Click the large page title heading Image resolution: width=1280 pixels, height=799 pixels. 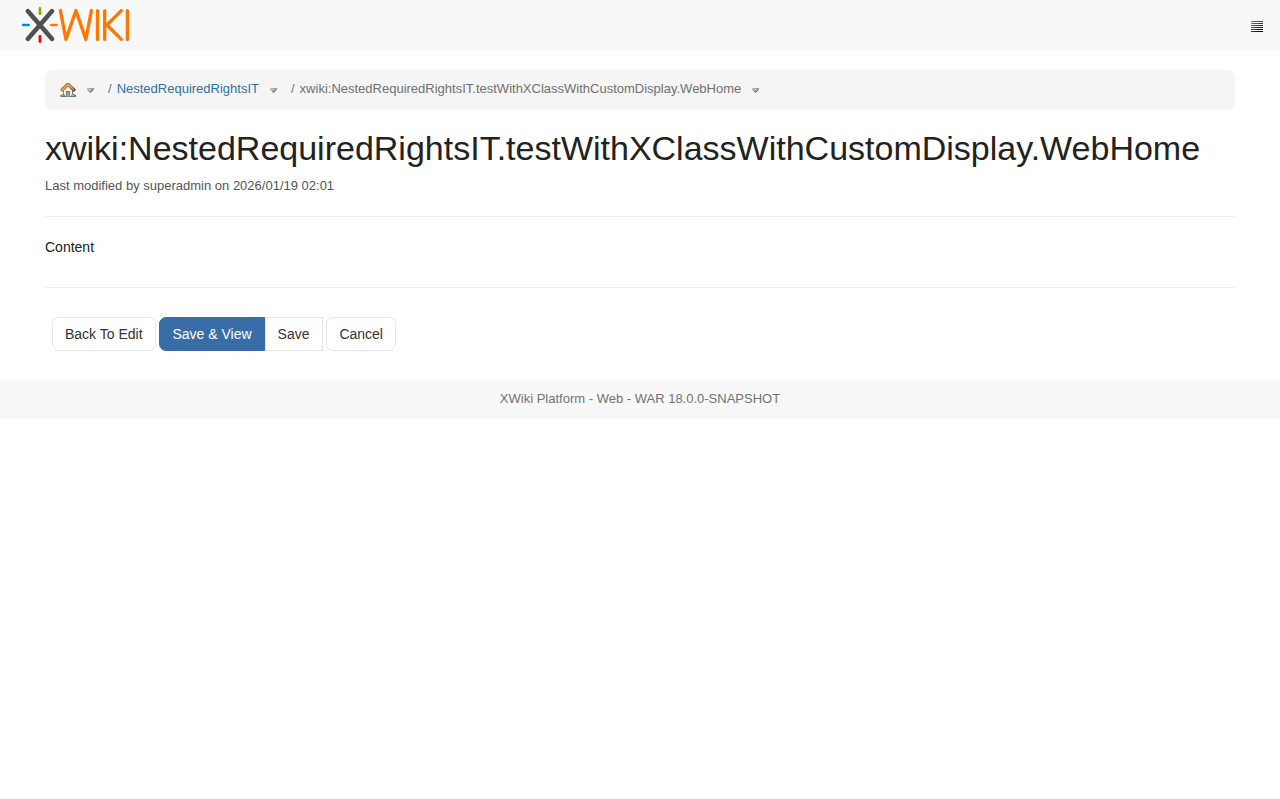click(622, 148)
